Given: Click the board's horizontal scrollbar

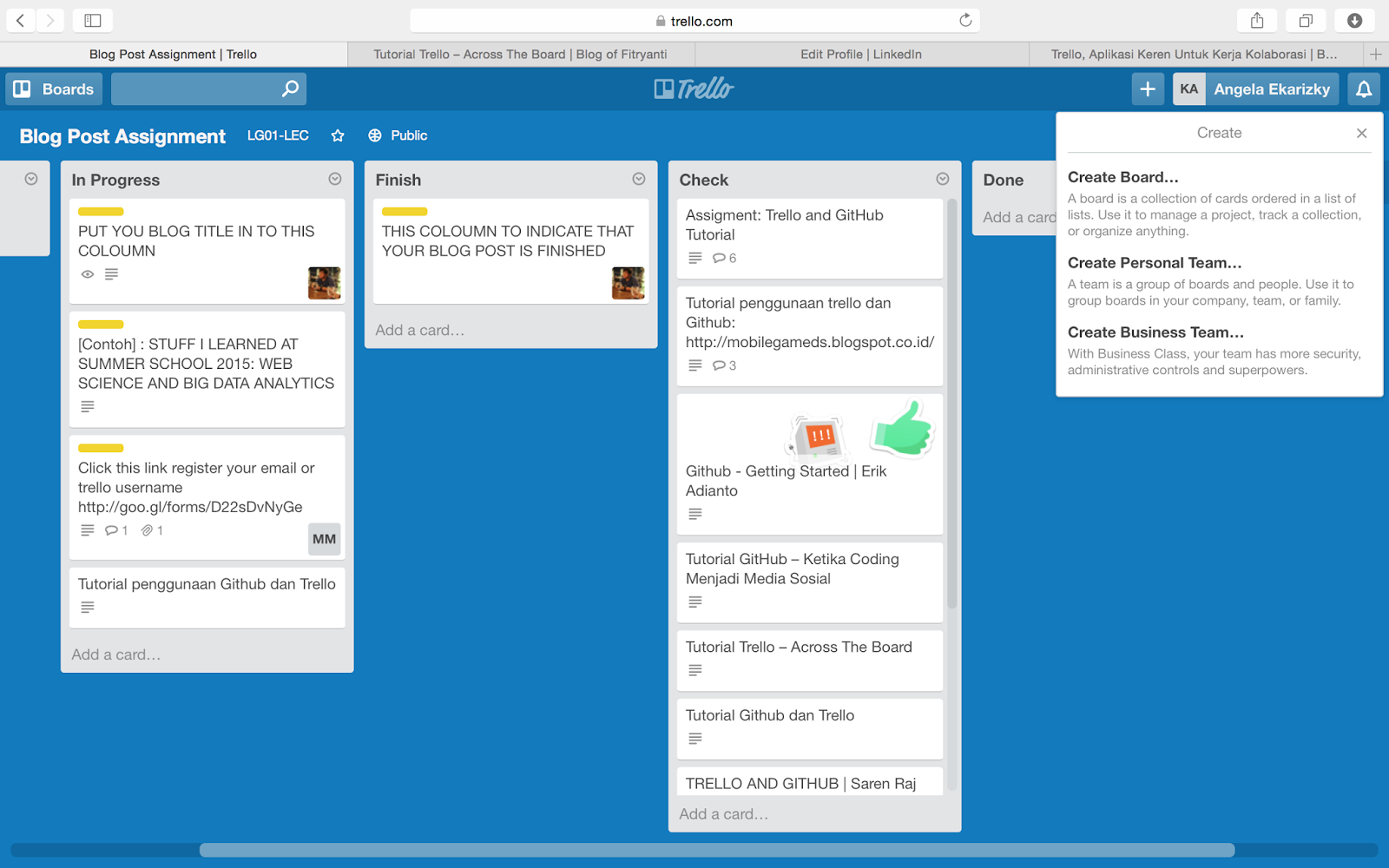Looking at the screenshot, I should 717,850.
